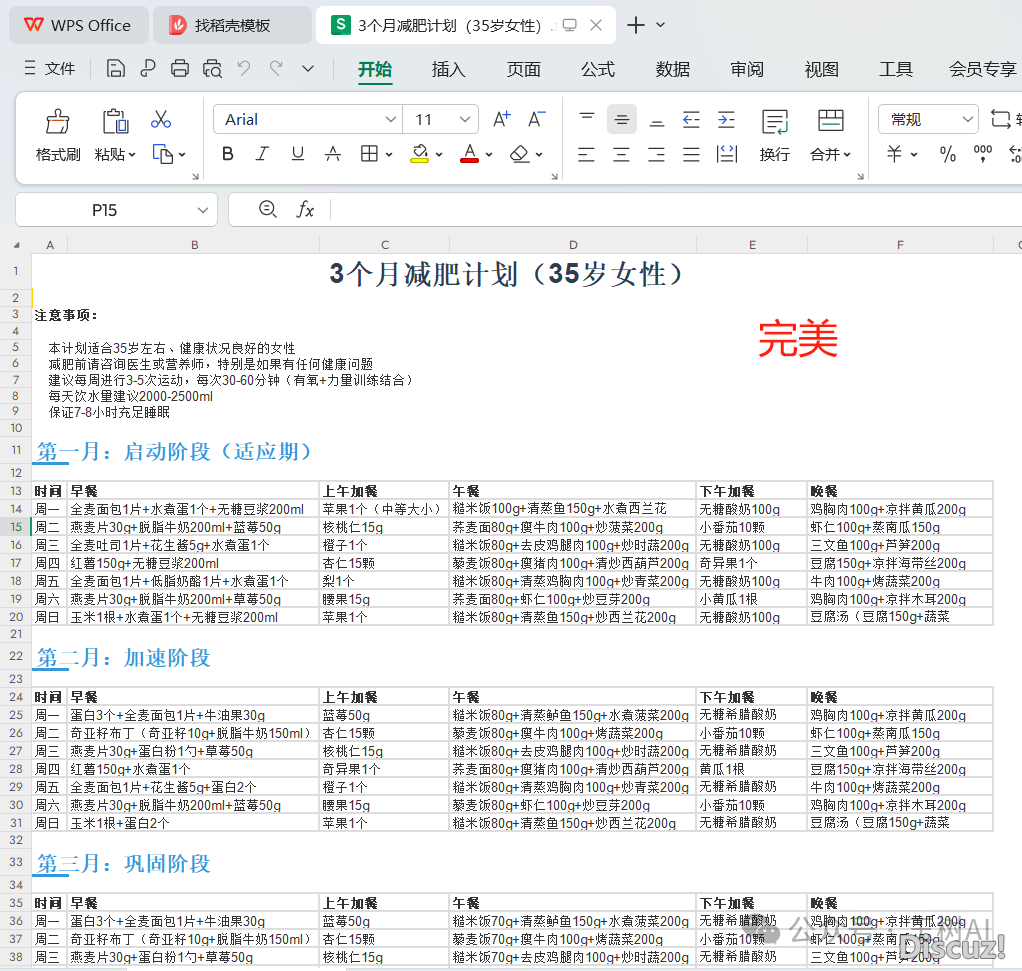Toggle vertical middle alignment
The image size is (1022, 971).
[x=622, y=119]
